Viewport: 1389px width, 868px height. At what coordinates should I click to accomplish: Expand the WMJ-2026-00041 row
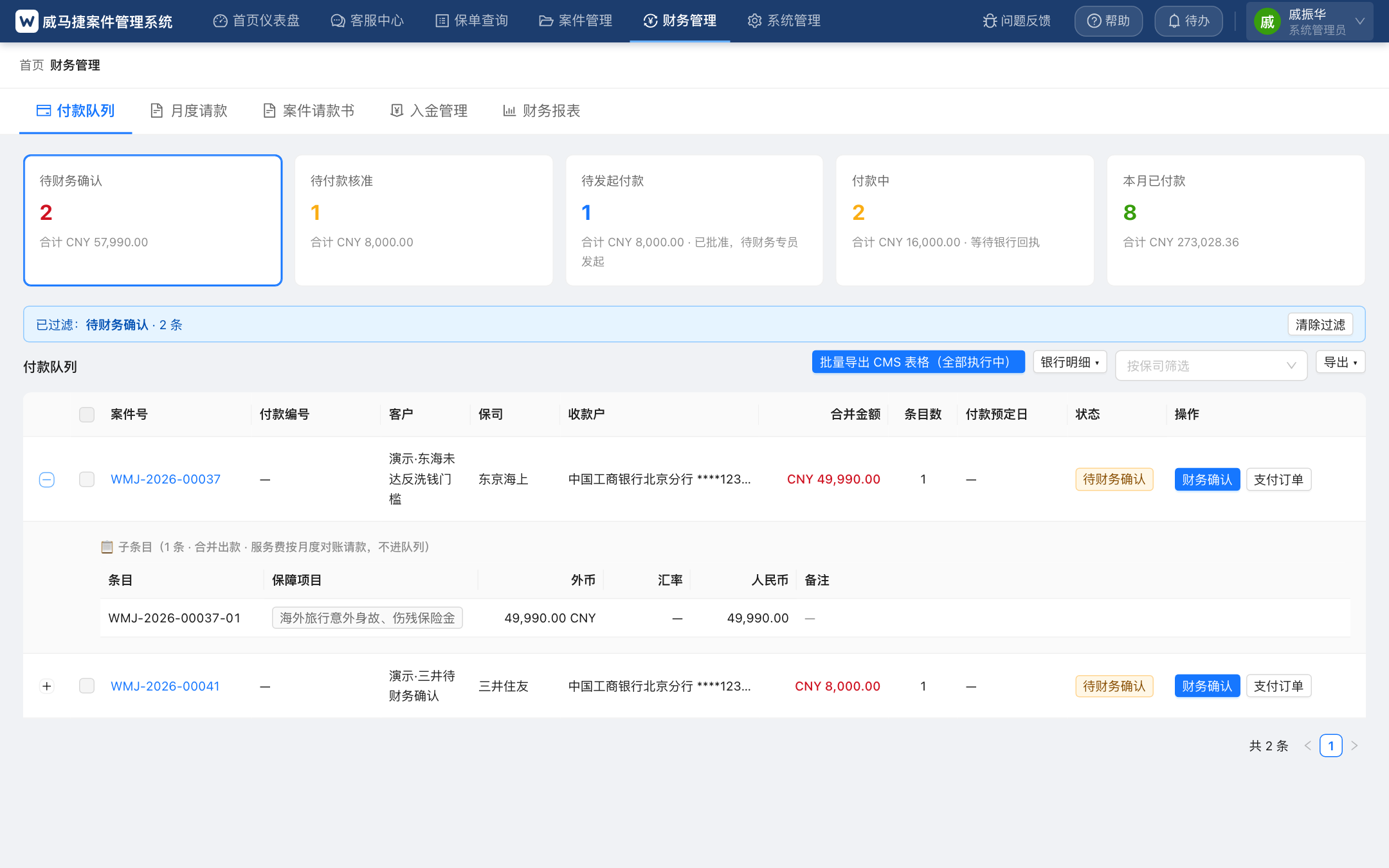(47, 686)
